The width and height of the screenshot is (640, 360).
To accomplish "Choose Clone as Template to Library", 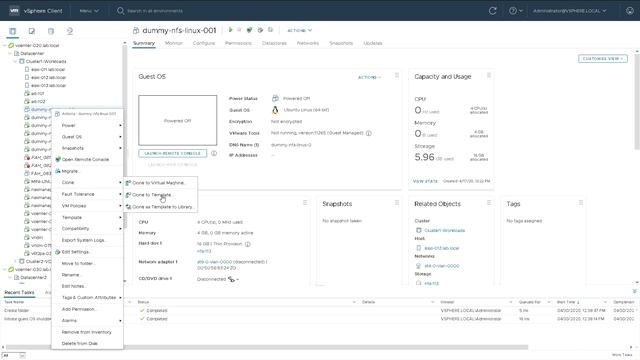I will click(161, 207).
